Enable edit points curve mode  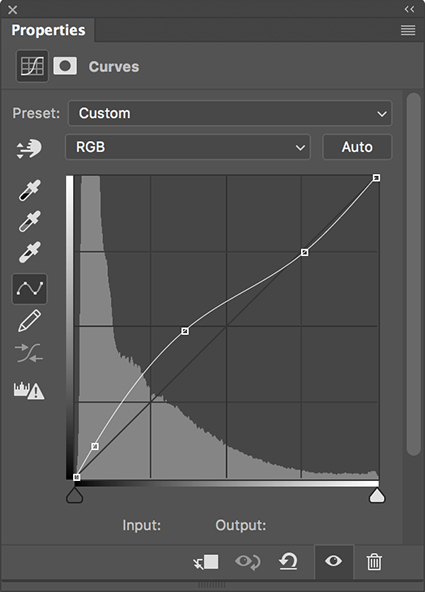pyautogui.click(x=30, y=289)
